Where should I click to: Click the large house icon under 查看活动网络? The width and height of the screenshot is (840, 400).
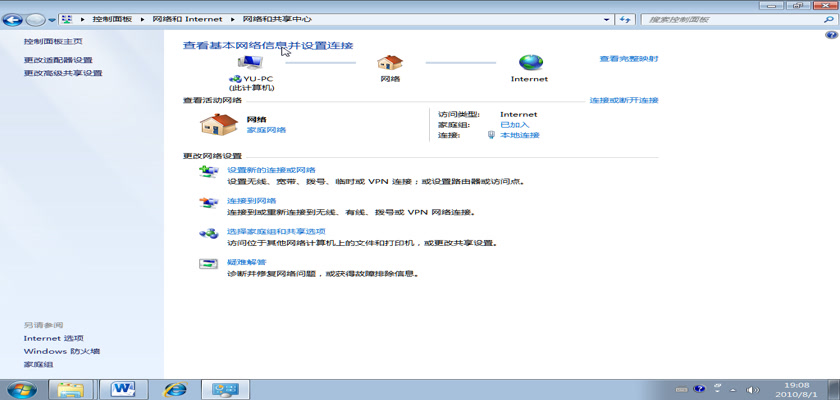click(218, 123)
